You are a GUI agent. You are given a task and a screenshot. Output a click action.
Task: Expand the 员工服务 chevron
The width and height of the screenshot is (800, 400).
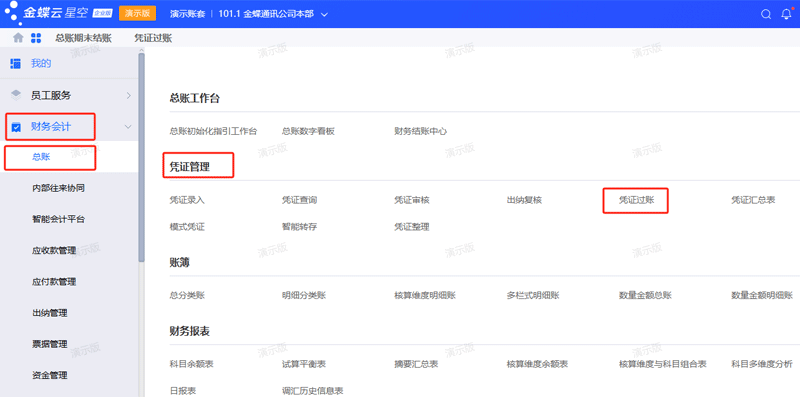pos(129,95)
